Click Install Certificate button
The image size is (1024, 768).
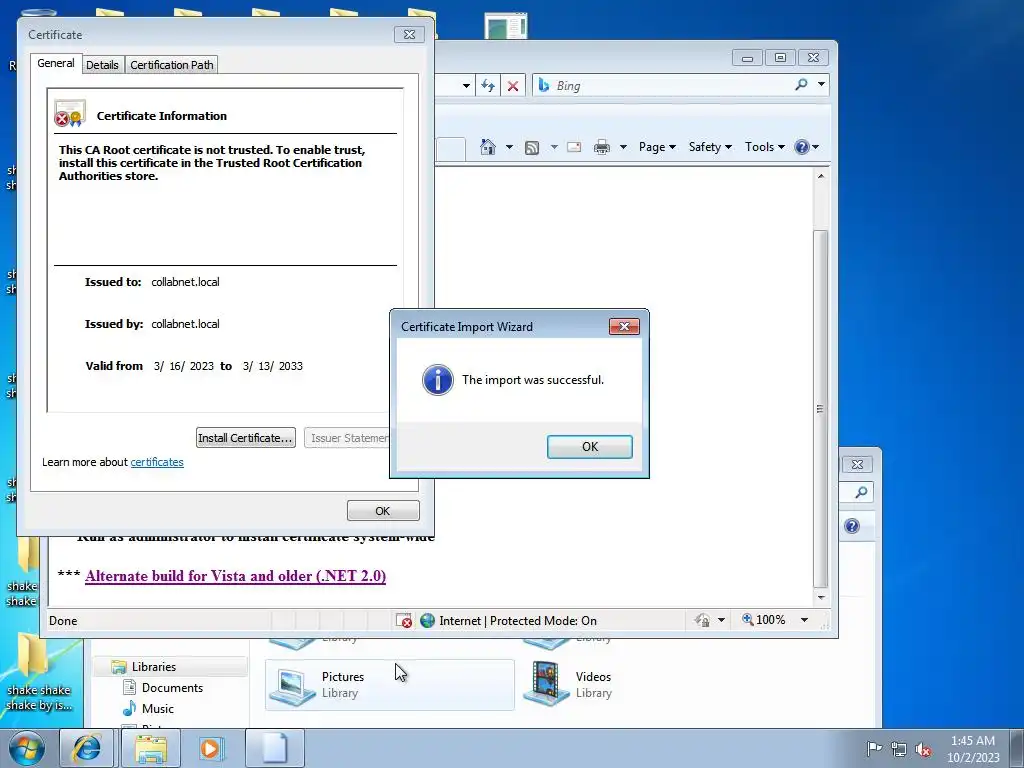click(x=246, y=438)
